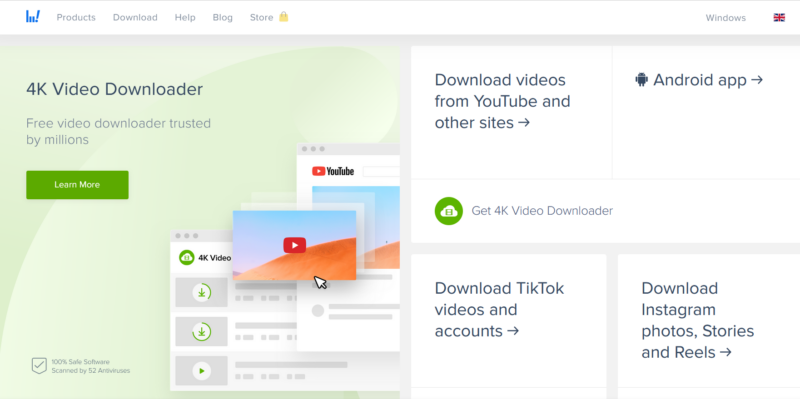Click the desert video thumbnail
The height and width of the screenshot is (399, 800).
[x=294, y=245]
